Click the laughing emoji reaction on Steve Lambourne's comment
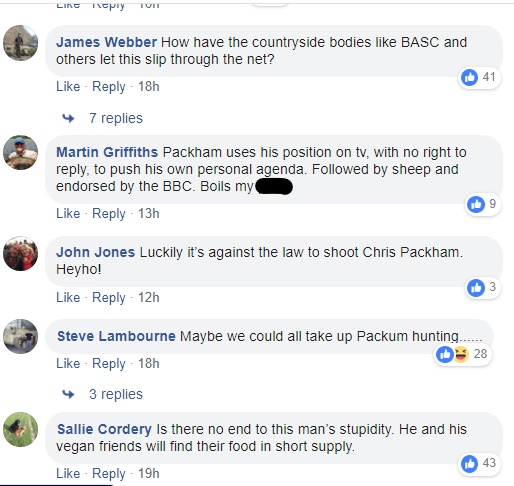 pyautogui.click(x=461, y=354)
